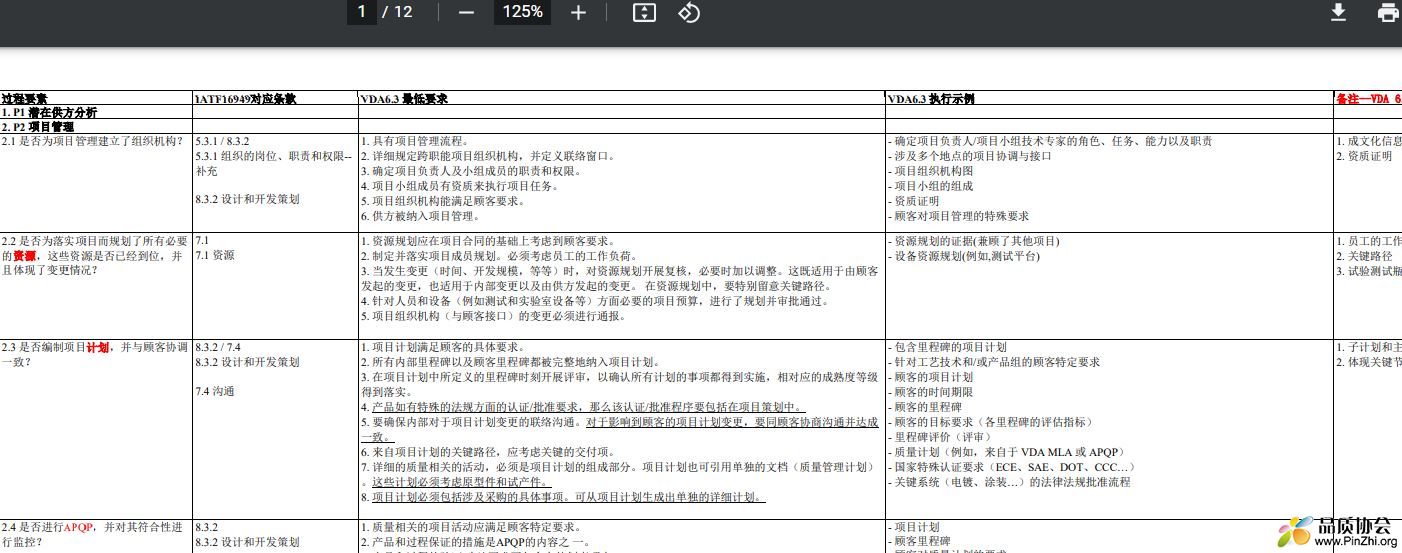Screen dimensions: 1402x553
Task: Click the zoom in plus button
Action: coord(578,12)
